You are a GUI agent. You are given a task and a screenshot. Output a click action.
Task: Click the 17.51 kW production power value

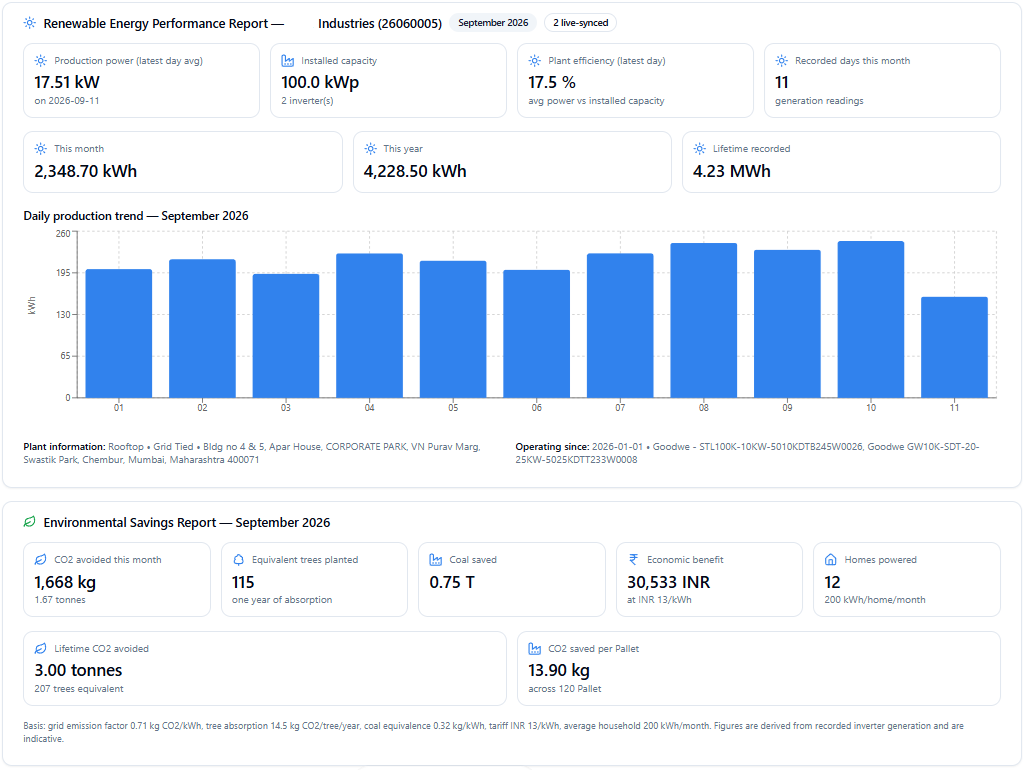67,82
